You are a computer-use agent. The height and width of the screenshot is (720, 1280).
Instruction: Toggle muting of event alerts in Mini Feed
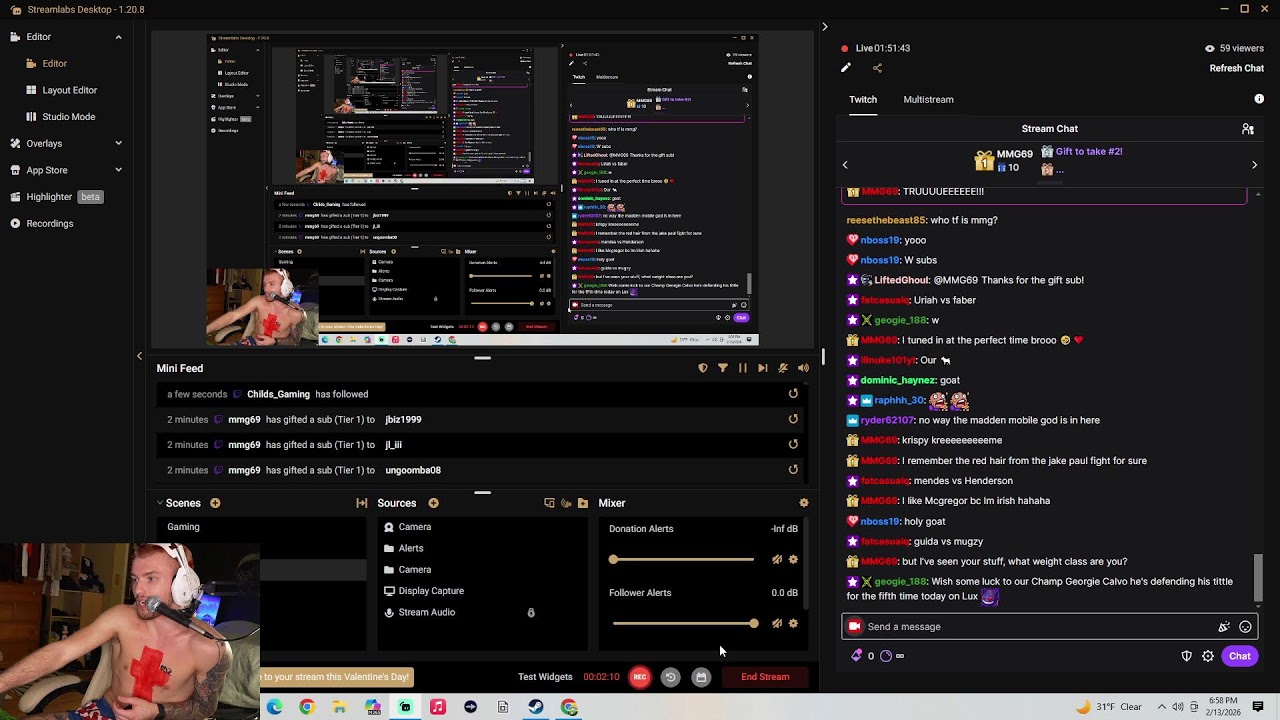coord(783,368)
